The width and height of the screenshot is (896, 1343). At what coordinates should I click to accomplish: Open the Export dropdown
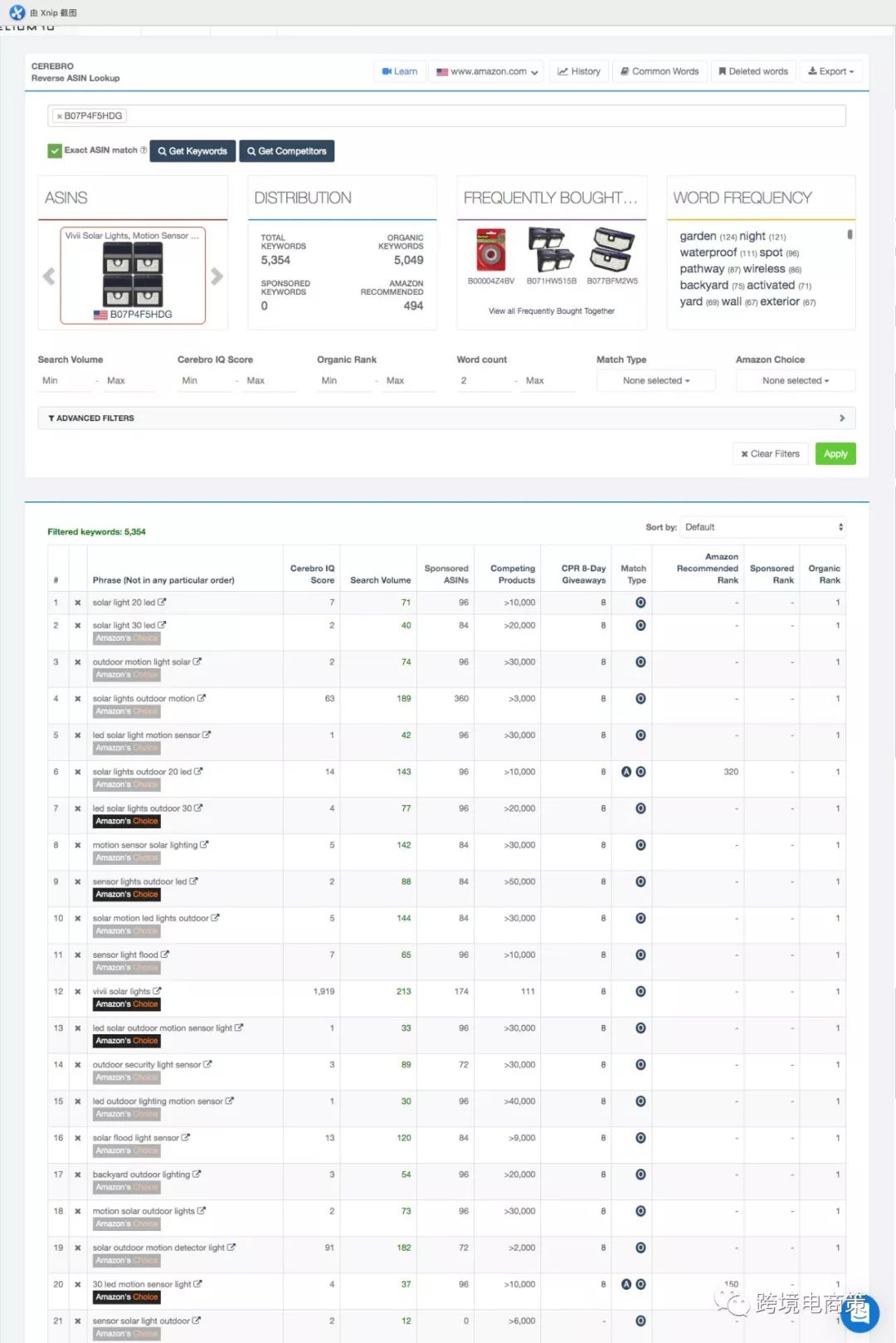click(x=831, y=71)
